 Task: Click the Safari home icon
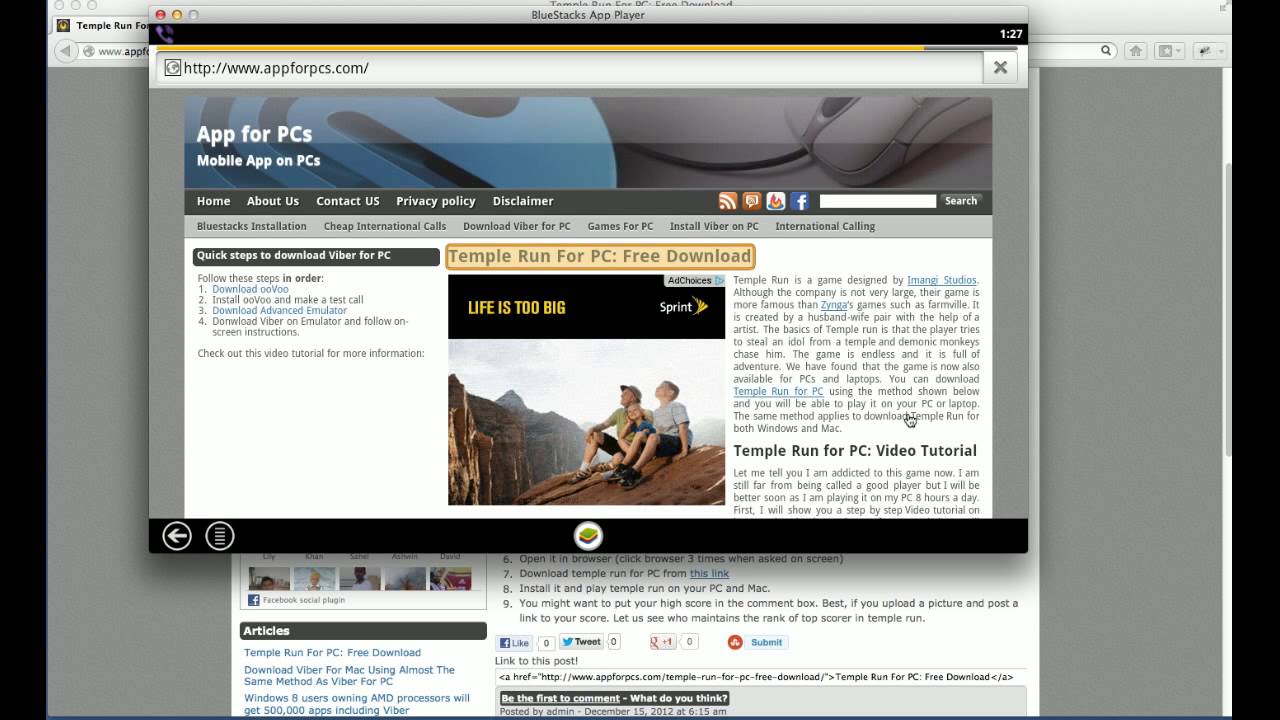click(1135, 50)
